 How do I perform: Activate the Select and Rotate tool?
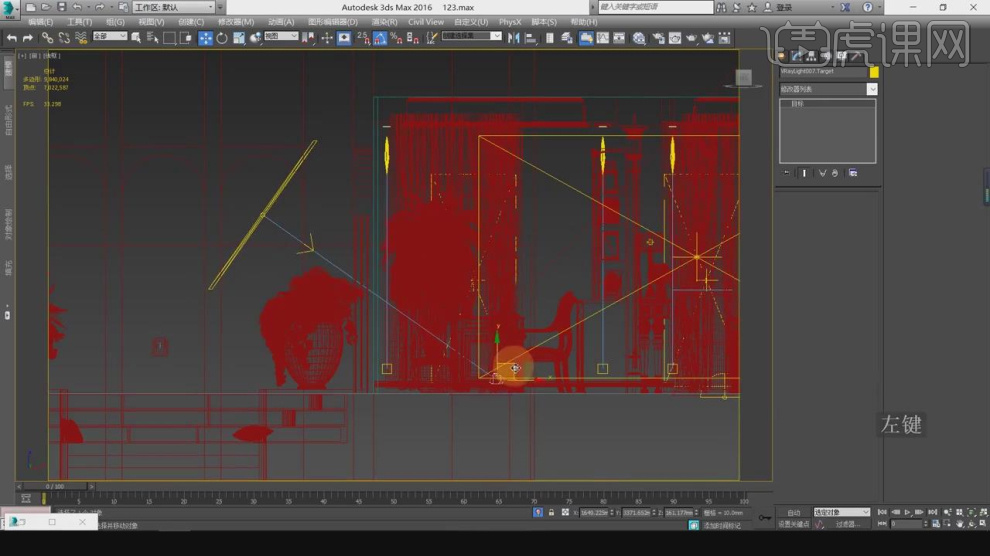click(222, 38)
